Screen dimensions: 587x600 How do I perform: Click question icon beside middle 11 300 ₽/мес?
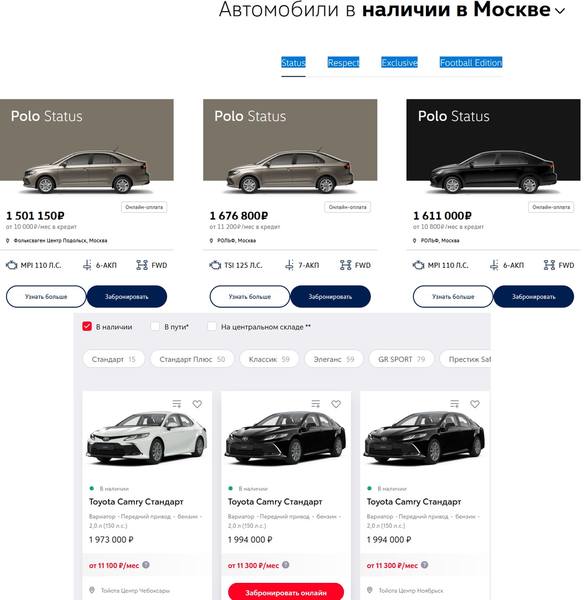(x=285, y=565)
